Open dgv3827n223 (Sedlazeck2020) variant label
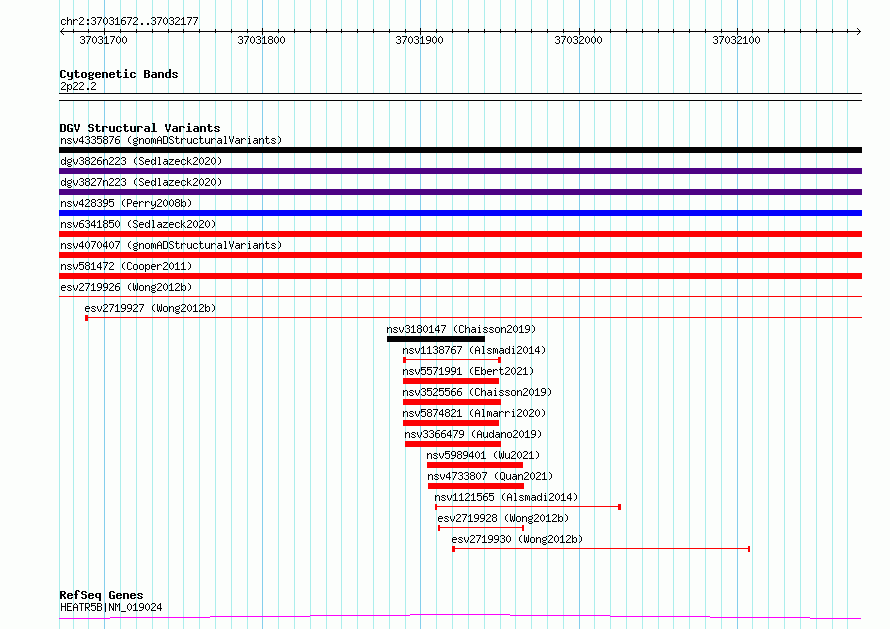The height and width of the screenshot is (629, 890). 141,182
